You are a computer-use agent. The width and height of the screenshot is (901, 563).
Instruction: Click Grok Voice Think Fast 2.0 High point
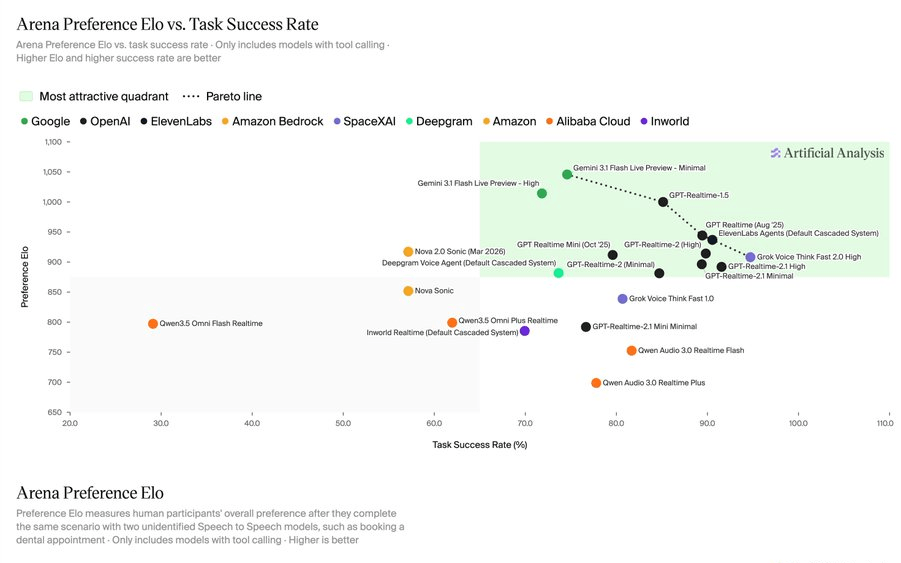pos(750,257)
